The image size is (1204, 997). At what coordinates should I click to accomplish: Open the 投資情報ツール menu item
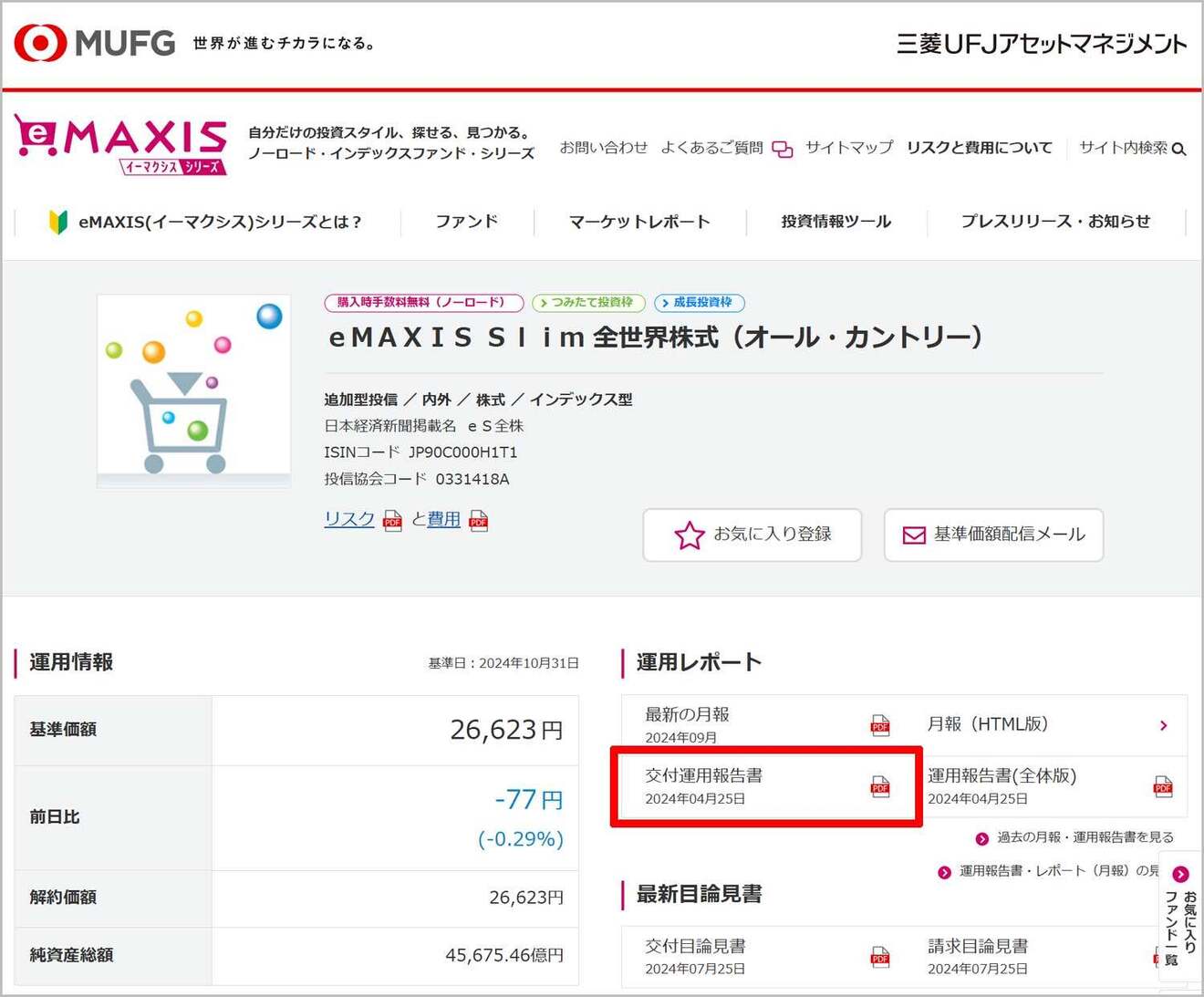click(836, 222)
